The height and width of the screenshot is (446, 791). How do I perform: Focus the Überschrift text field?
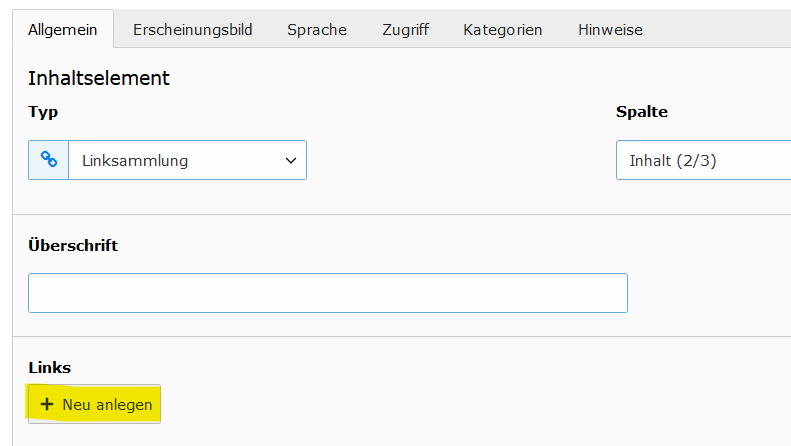point(328,293)
